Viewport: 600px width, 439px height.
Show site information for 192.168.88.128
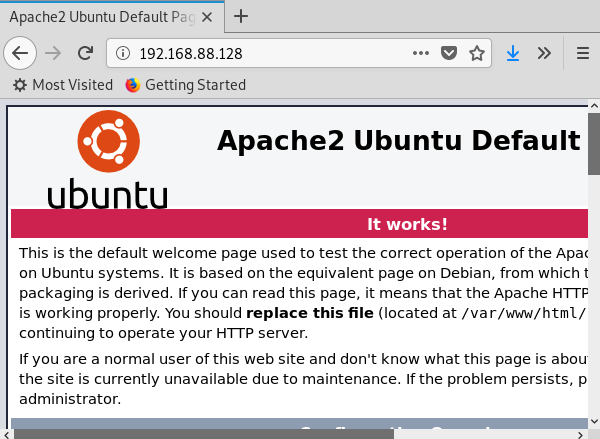coord(122,53)
